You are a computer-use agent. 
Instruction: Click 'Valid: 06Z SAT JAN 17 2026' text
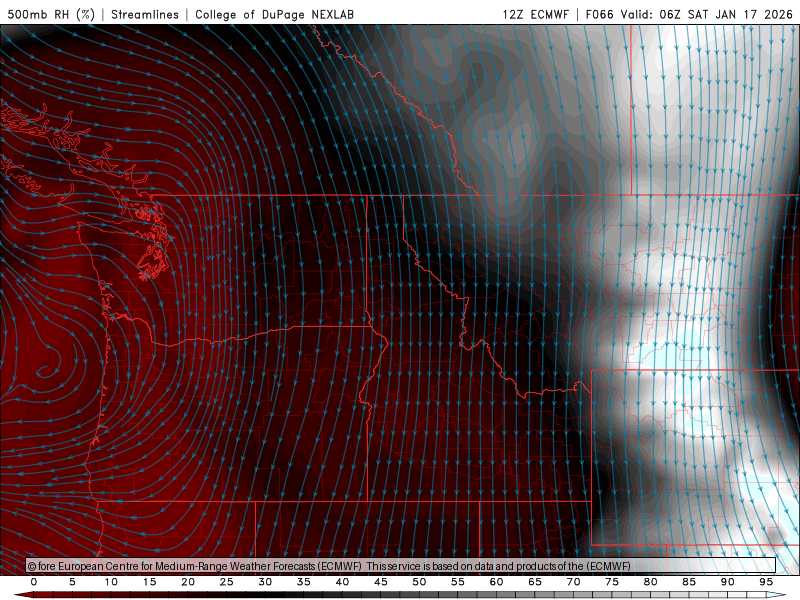pyautogui.click(x=707, y=14)
